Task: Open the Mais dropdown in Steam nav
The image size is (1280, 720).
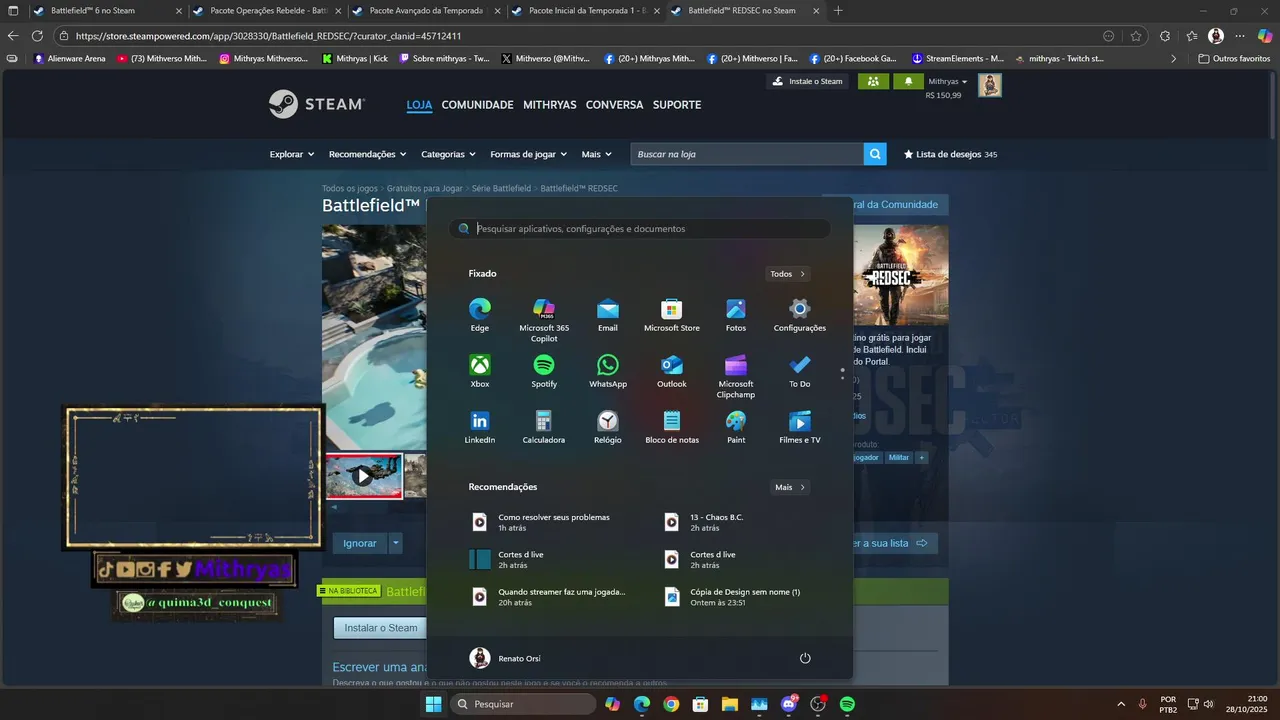Action: (x=598, y=154)
